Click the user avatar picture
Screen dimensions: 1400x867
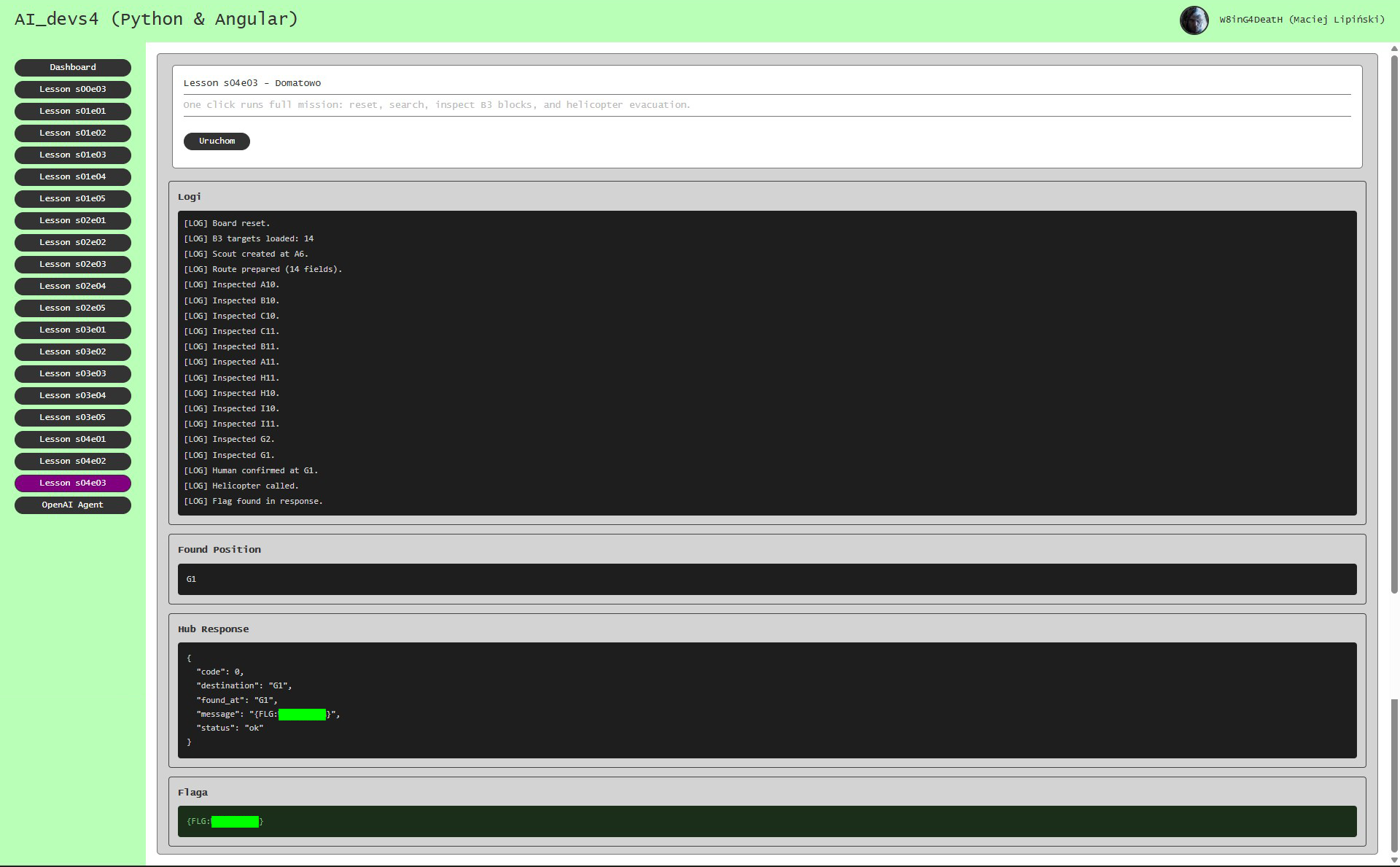1194,20
